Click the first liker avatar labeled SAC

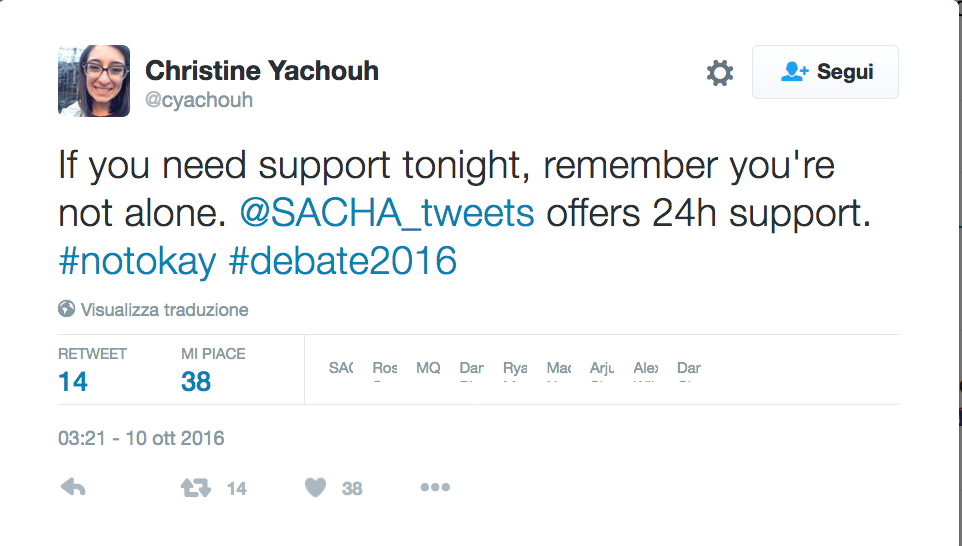point(341,369)
